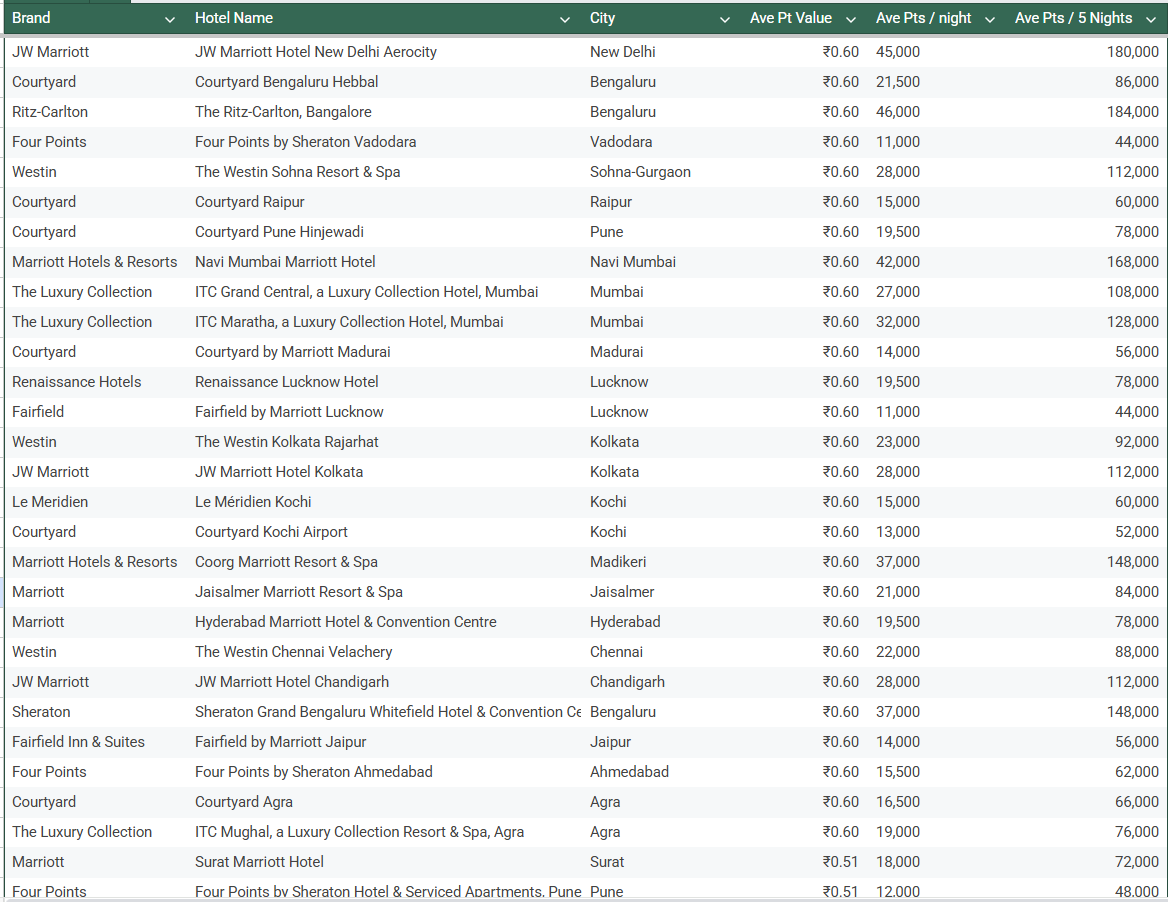Viewport: 1168px width, 902px height.
Task: Open the Ave Pt Value filter dropdown
Action: click(851, 19)
